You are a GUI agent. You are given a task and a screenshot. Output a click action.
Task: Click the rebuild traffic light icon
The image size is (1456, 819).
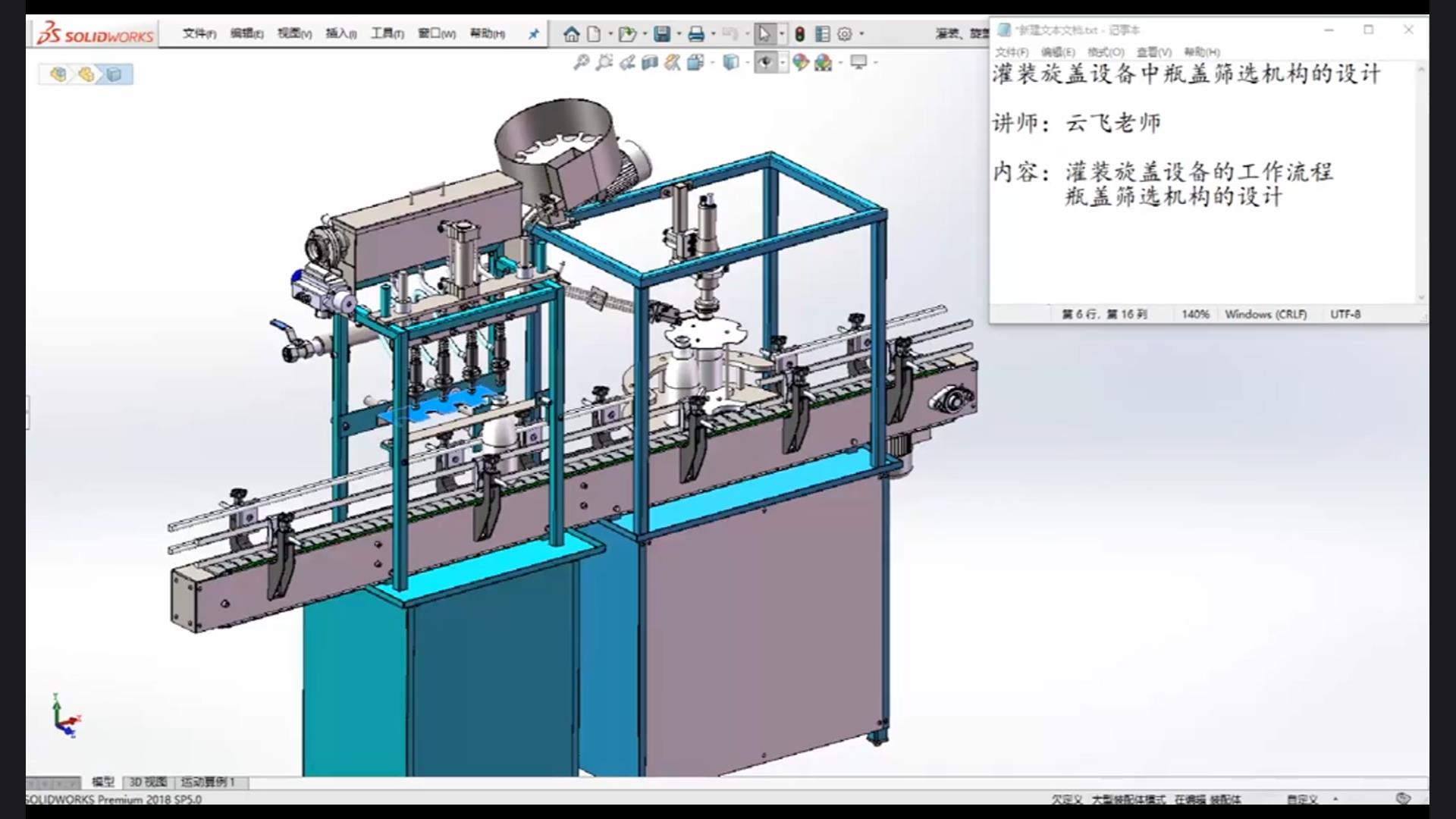point(800,34)
